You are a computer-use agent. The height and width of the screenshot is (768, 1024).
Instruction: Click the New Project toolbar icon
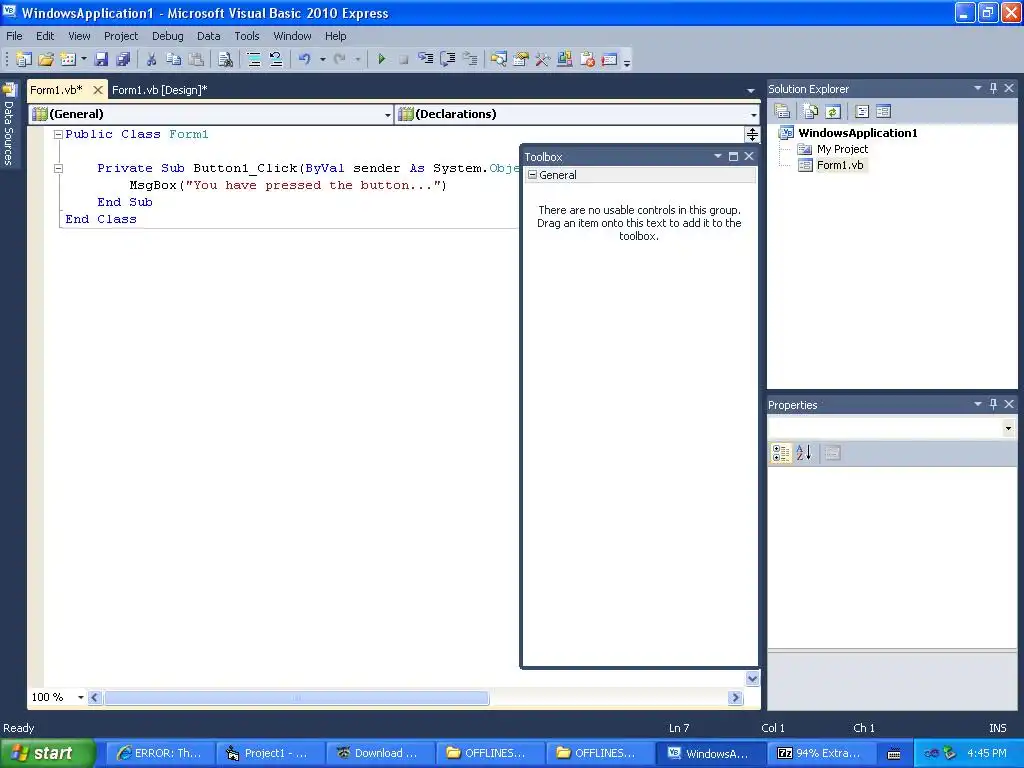(x=24, y=59)
